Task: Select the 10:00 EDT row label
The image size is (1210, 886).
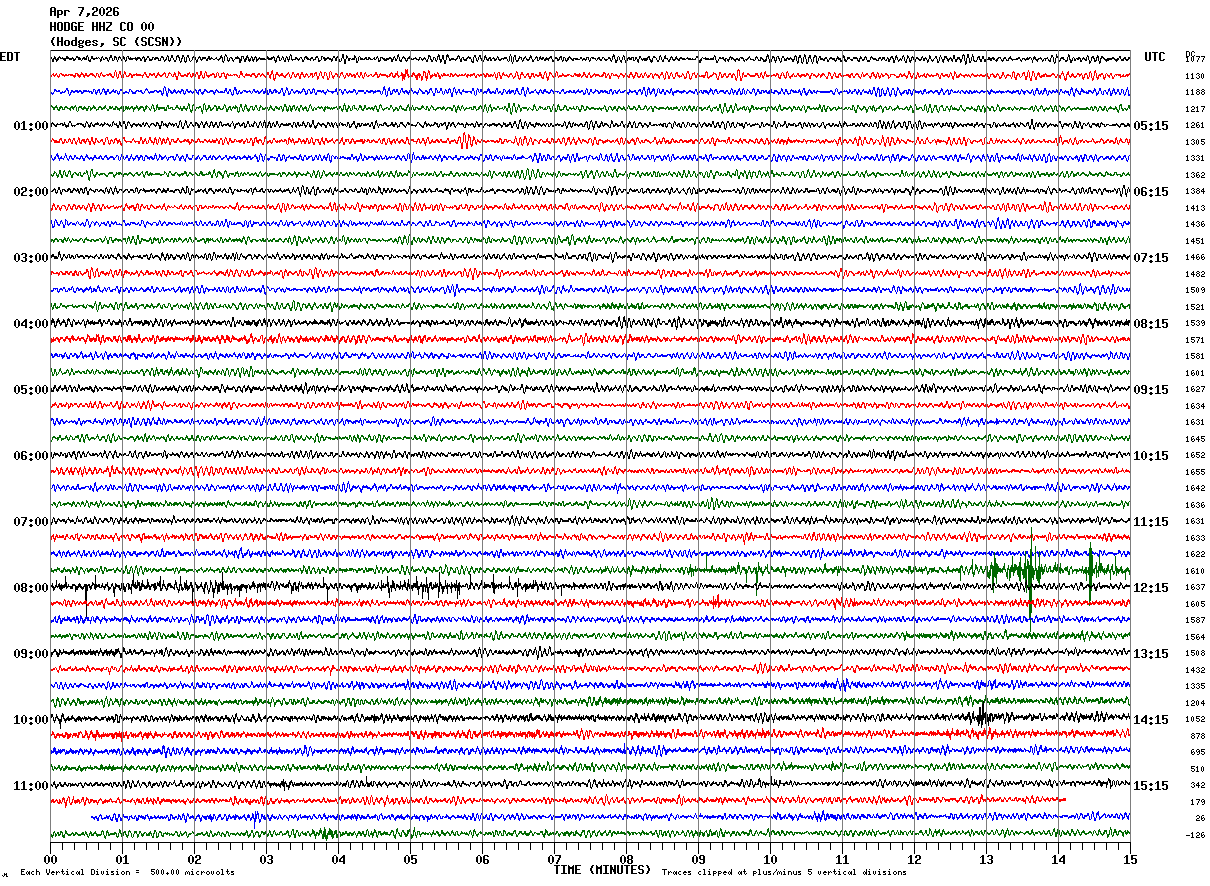Action: [x=31, y=720]
